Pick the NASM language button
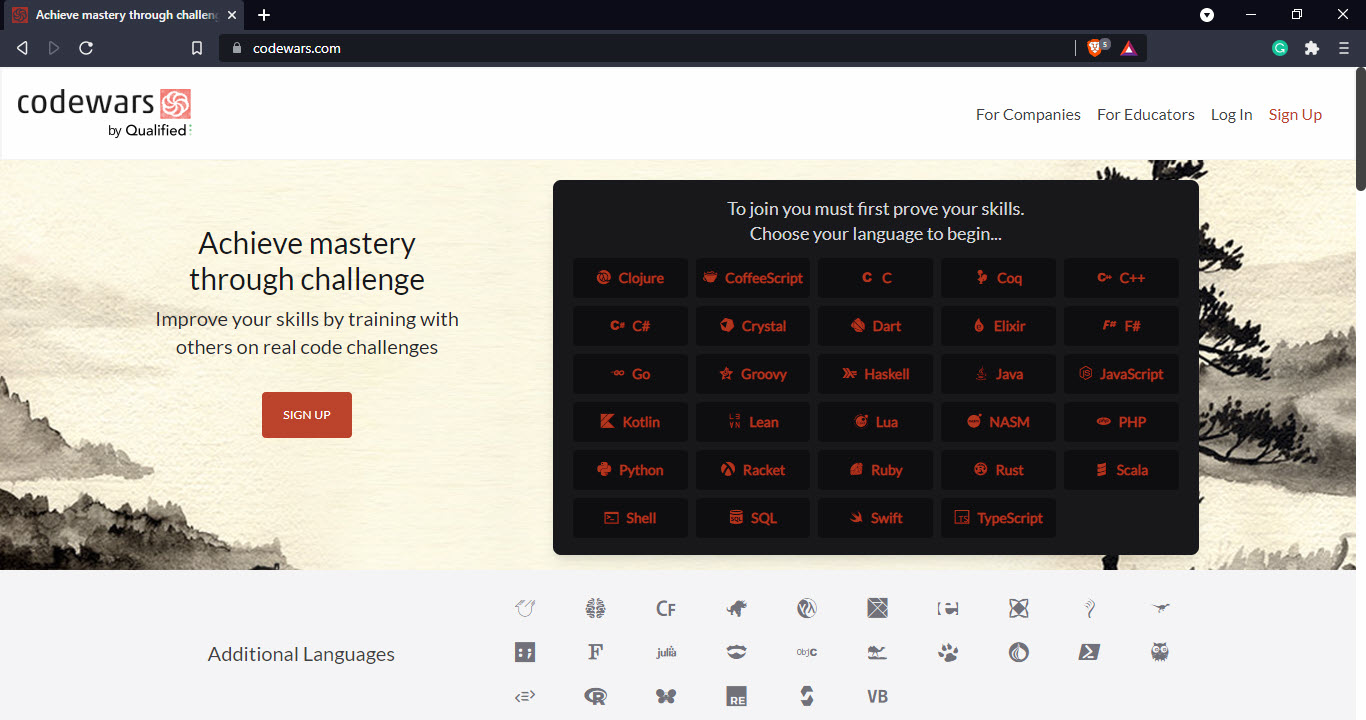This screenshot has height=720, width=1366. tap(998, 422)
